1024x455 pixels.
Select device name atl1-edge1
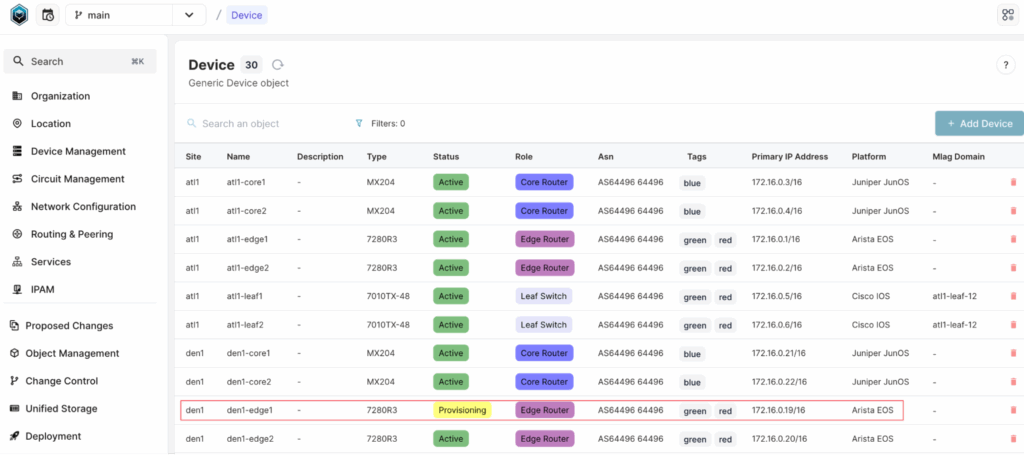(x=247, y=240)
